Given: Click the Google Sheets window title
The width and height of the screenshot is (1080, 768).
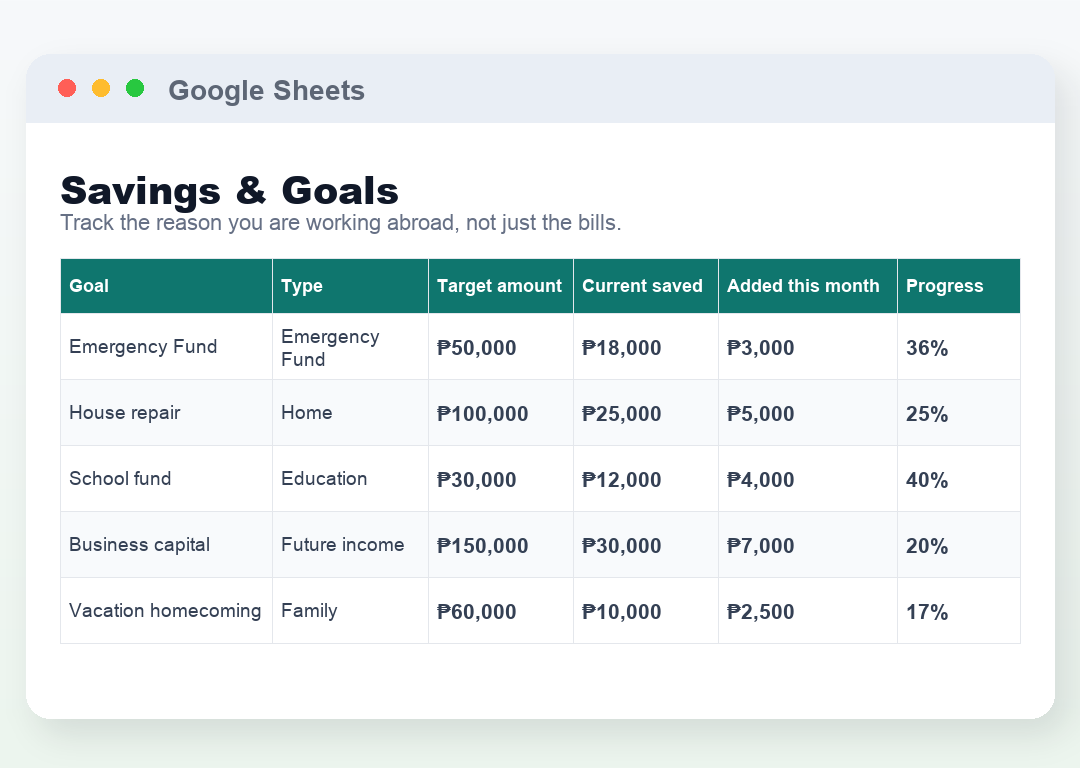Looking at the screenshot, I should tap(267, 90).
